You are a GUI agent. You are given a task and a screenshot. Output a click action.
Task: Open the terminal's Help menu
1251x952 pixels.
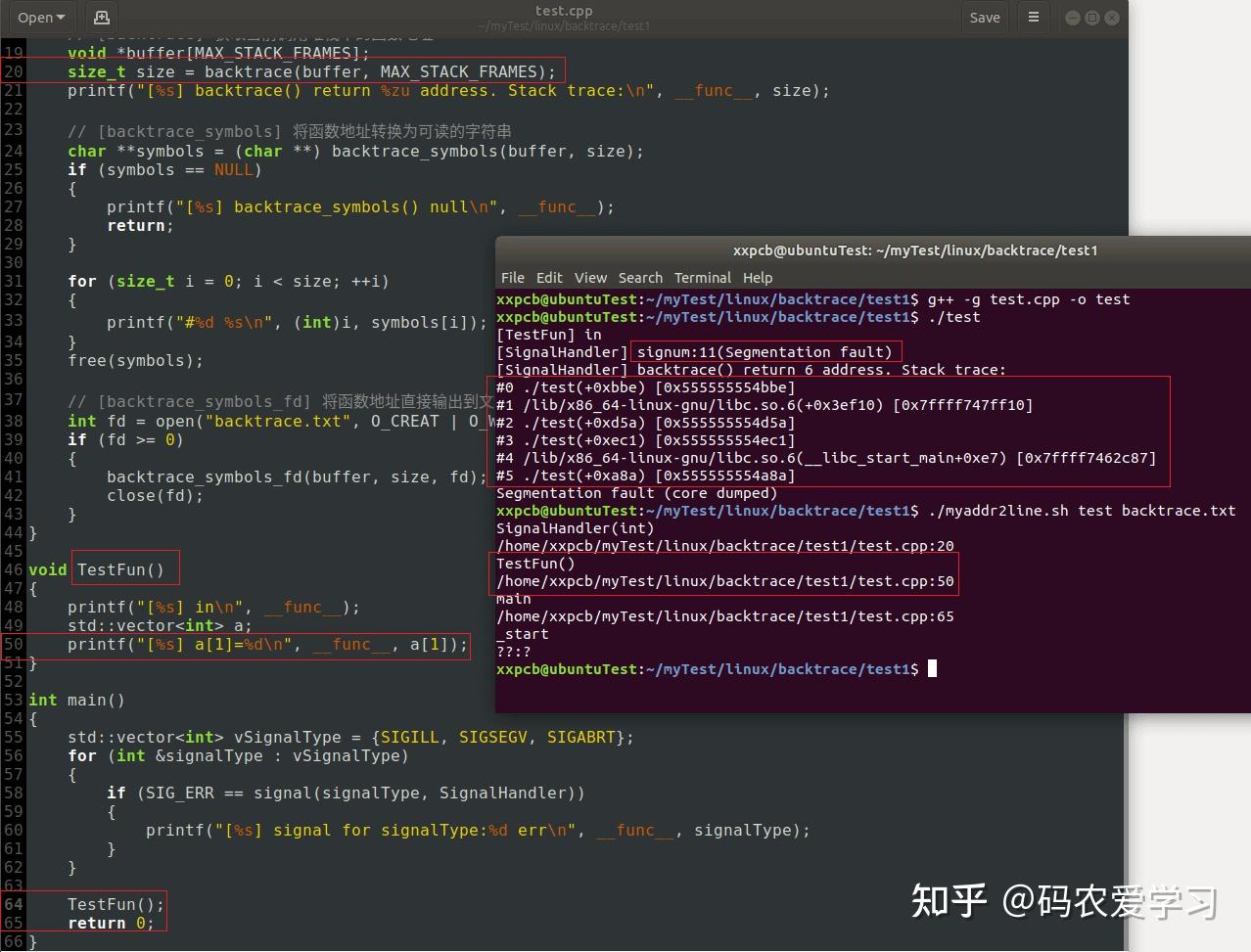coord(758,278)
